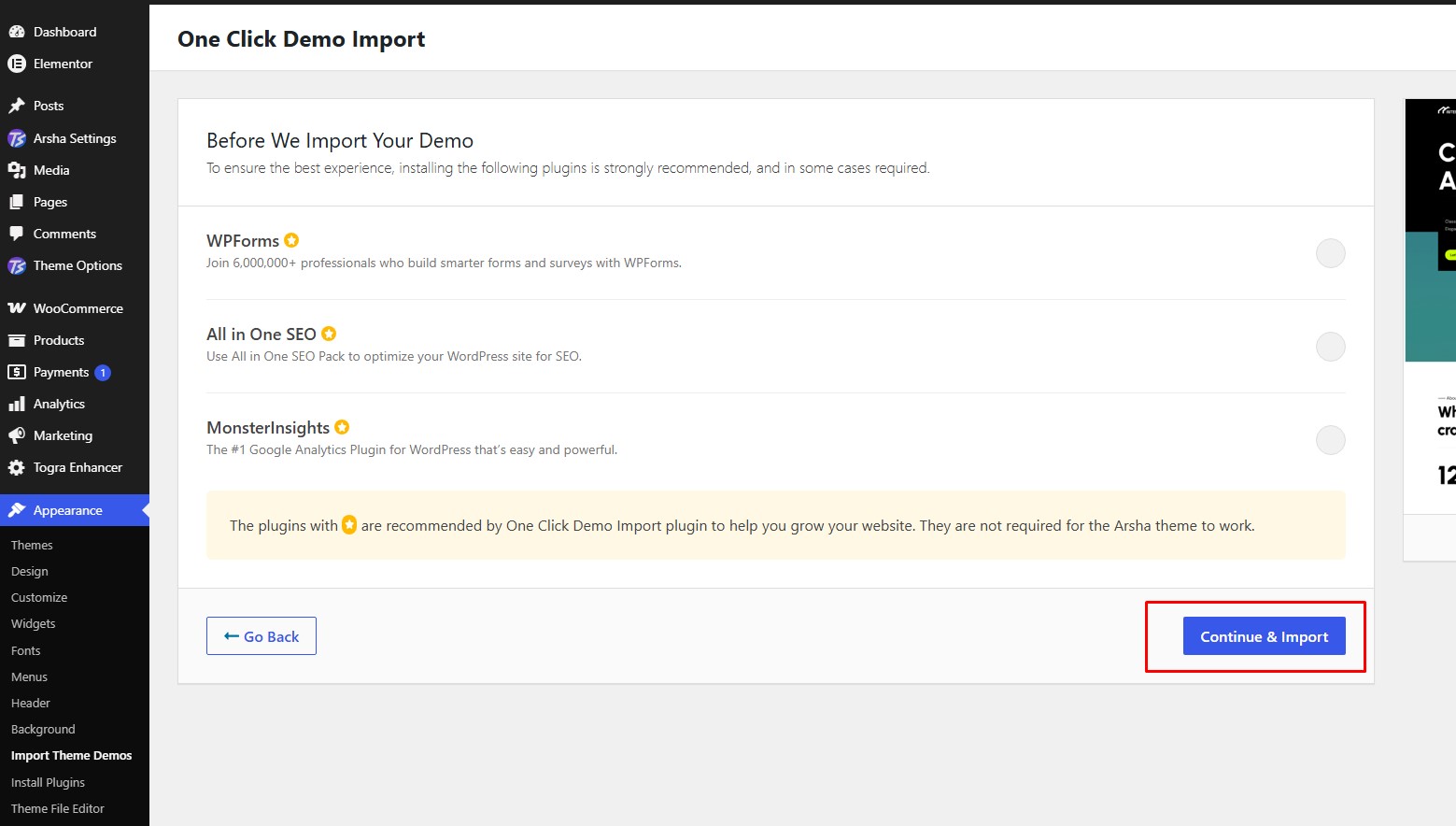Click the Arsha Settings icon

pyautogui.click(x=17, y=138)
